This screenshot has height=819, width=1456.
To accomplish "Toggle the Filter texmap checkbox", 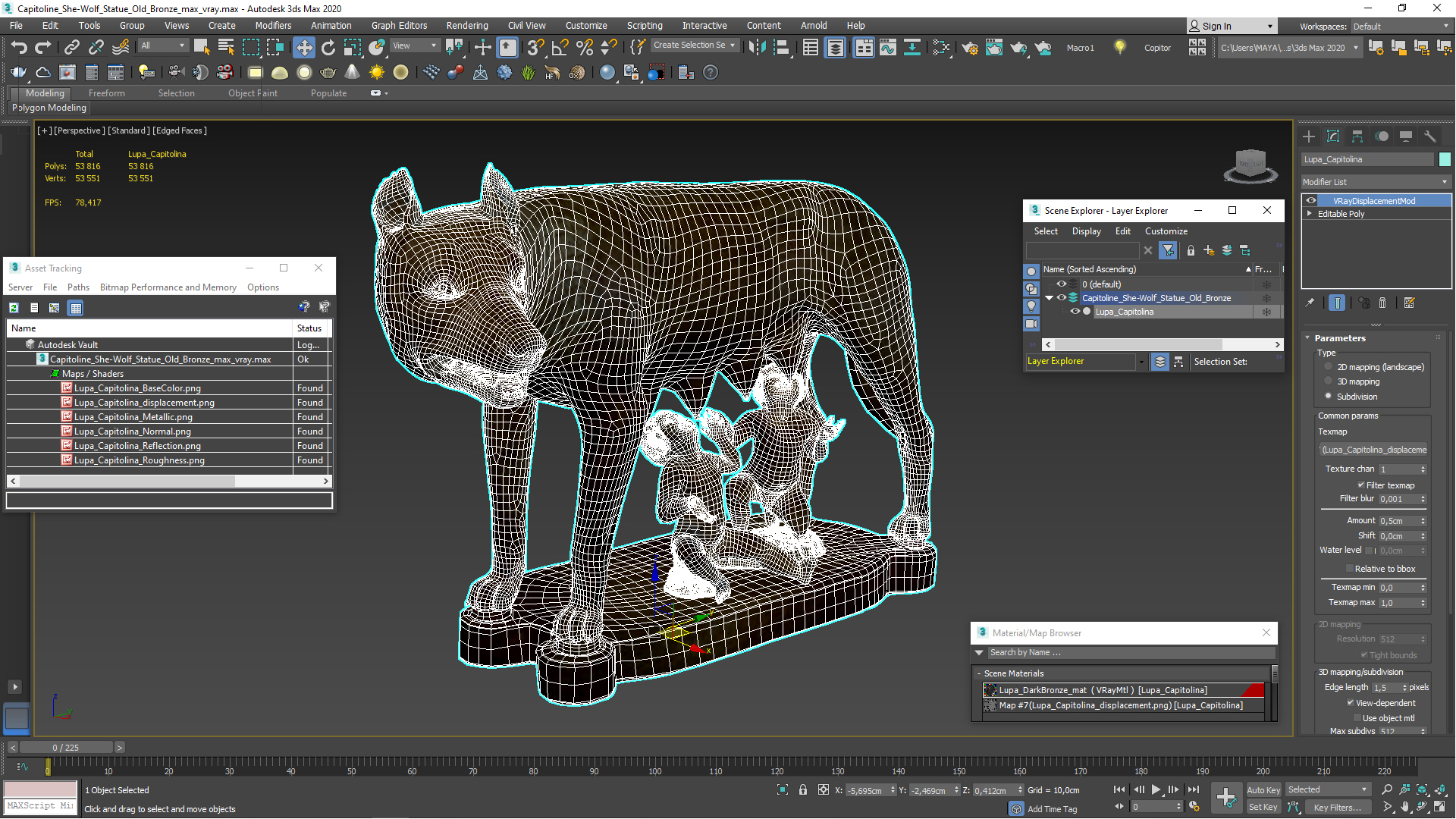I will pos(1361,485).
